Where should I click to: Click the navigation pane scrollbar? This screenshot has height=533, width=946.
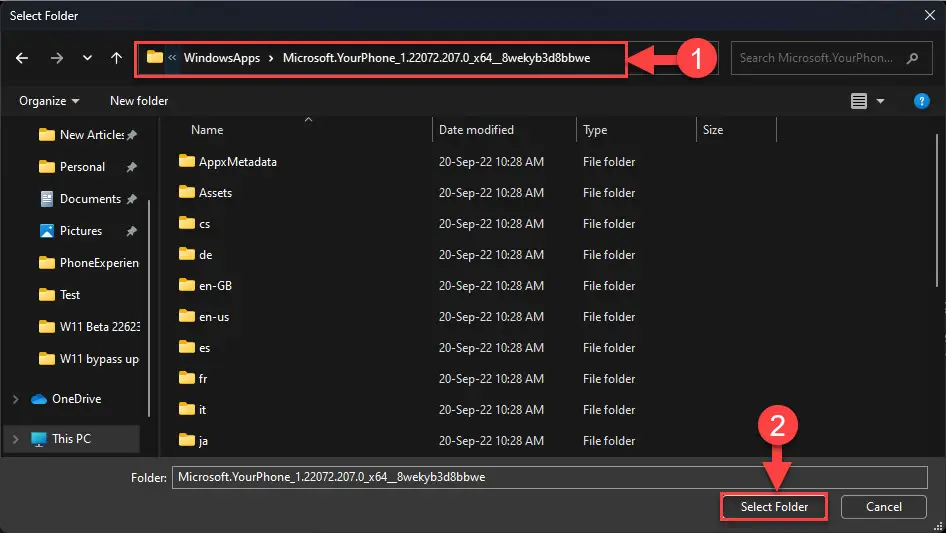pos(148,308)
